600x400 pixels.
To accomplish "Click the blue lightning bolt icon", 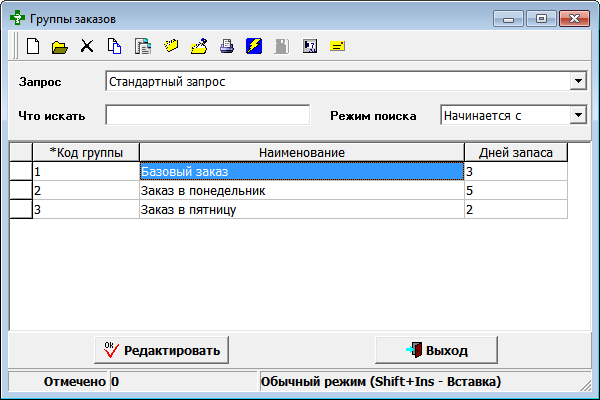I will coord(254,46).
